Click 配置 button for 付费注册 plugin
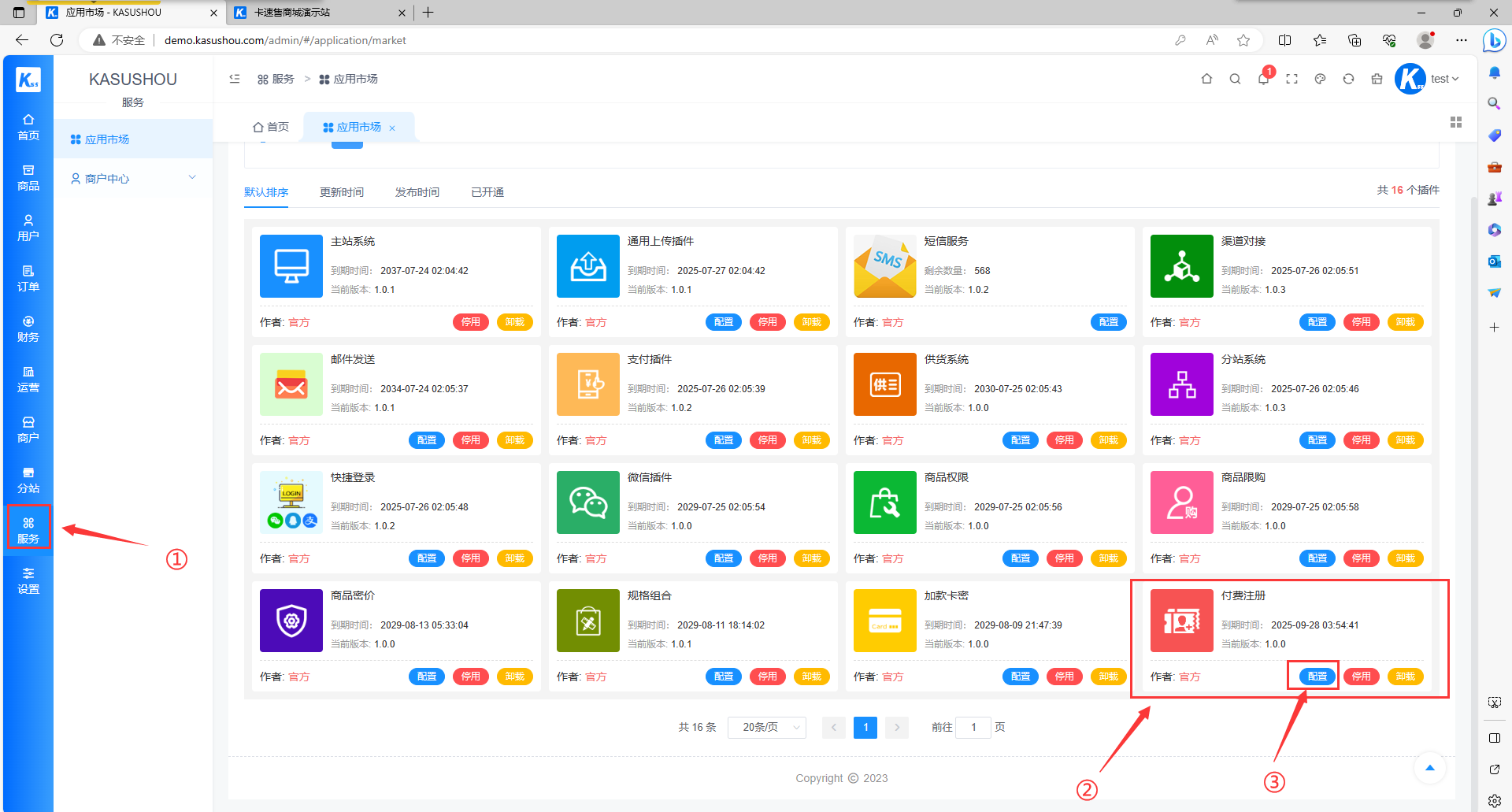Image resolution: width=1512 pixels, height=812 pixels. [x=1317, y=677]
